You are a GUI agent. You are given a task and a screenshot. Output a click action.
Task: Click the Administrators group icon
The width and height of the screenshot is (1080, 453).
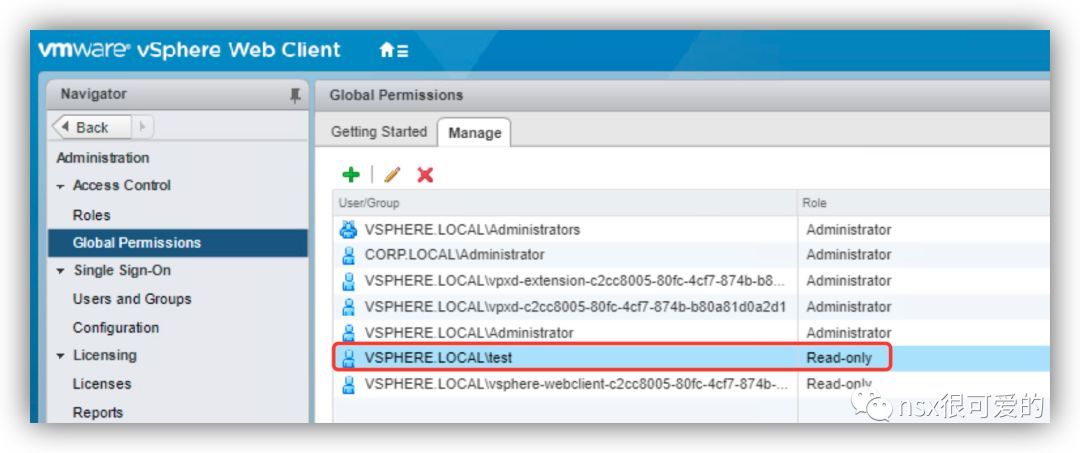tap(349, 229)
